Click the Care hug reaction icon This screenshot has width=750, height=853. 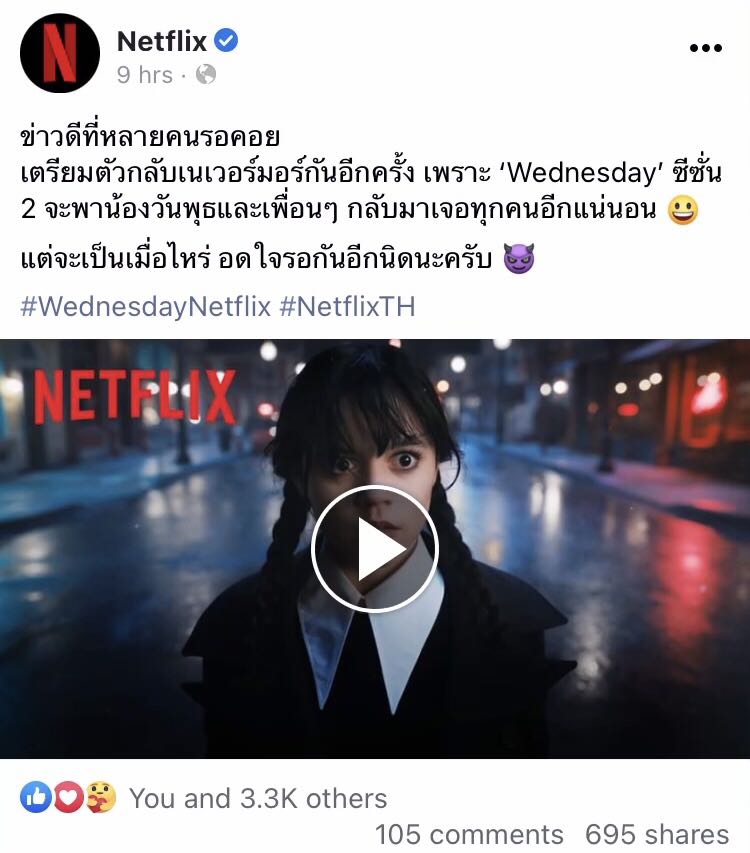(101, 798)
